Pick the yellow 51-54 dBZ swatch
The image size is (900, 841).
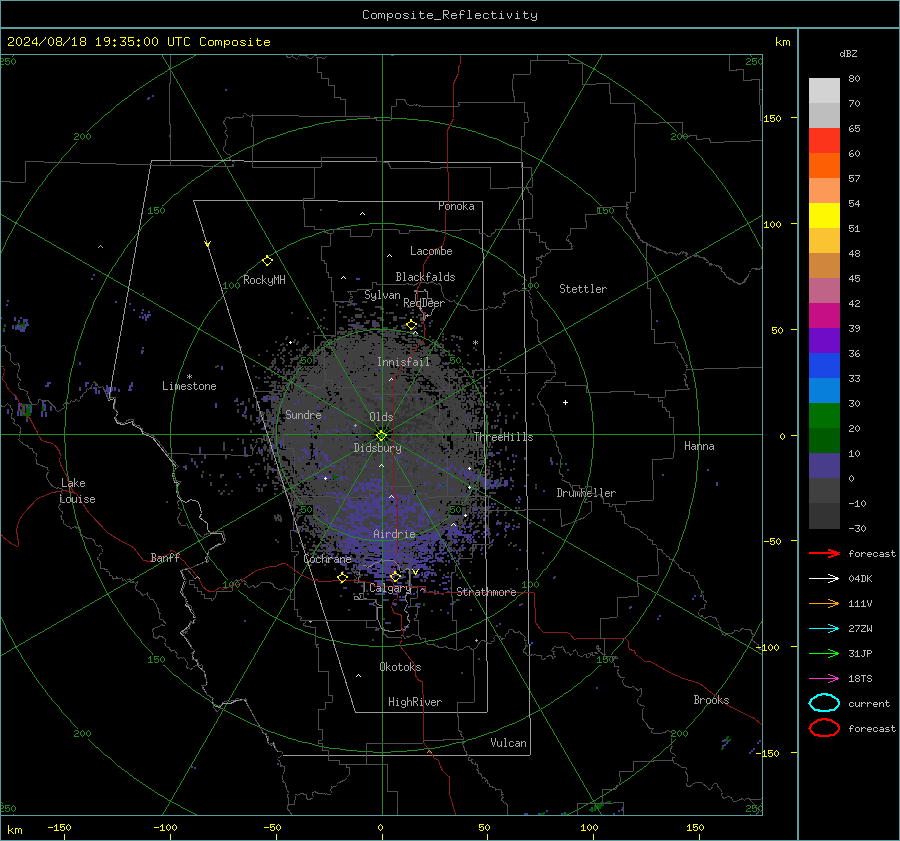pyautogui.click(x=824, y=216)
